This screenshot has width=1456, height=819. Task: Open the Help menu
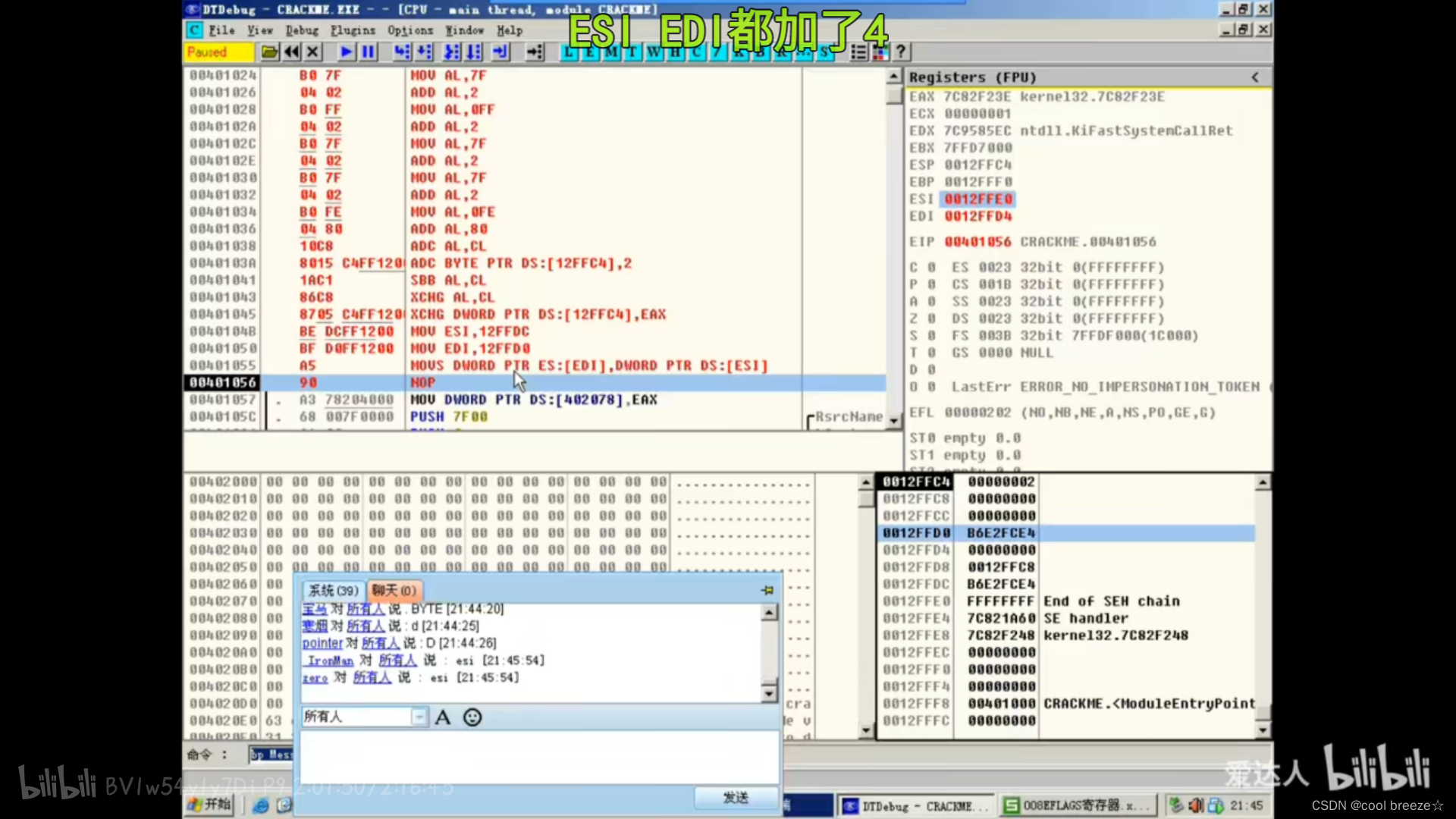[510, 30]
